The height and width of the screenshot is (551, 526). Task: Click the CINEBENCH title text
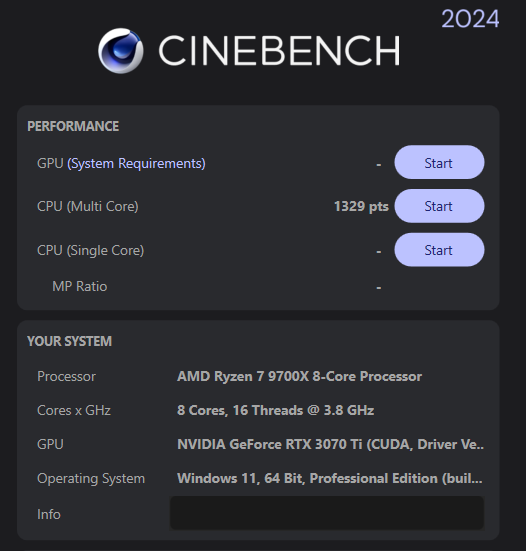279,51
